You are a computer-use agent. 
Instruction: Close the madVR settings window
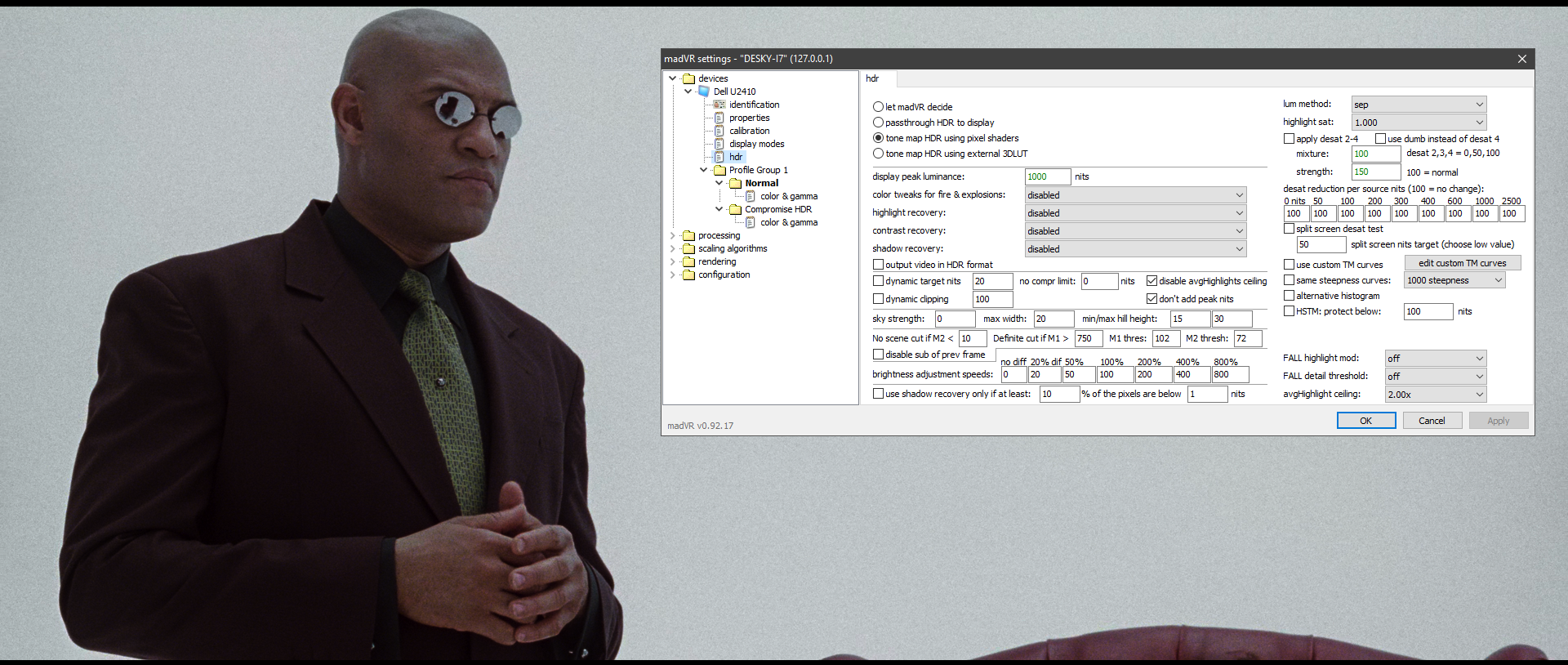click(x=1522, y=59)
